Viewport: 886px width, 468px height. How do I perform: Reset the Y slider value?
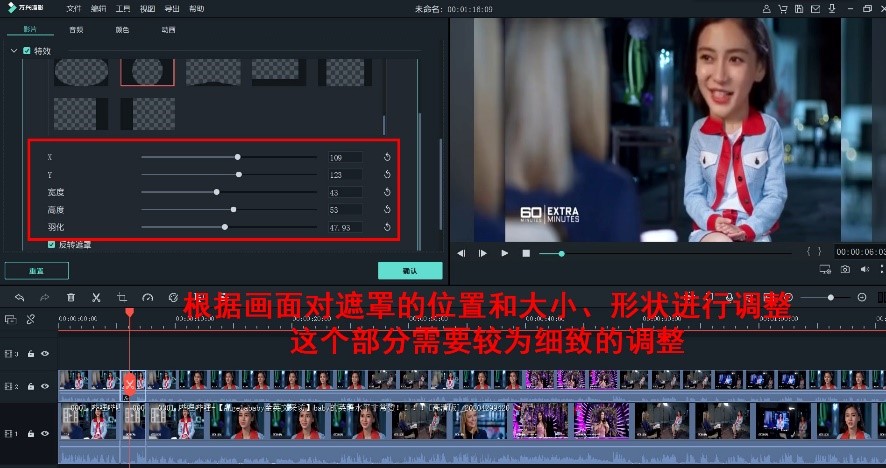click(x=387, y=175)
